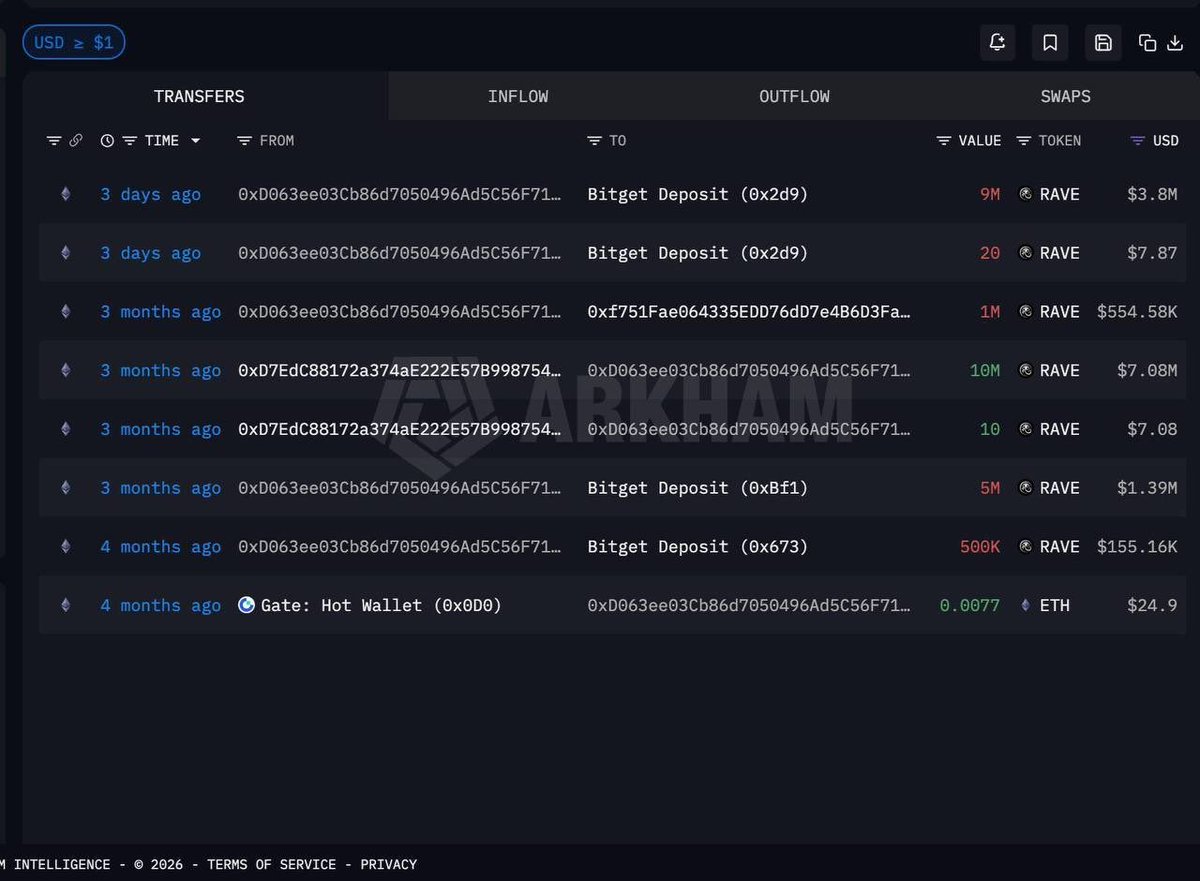Click RAVE token icon in the 500K row
The width and height of the screenshot is (1200, 881).
pos(1025,547)
